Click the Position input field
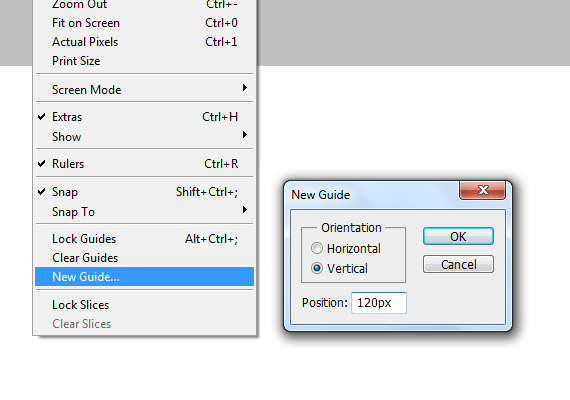The height and width of the screenshot is (400, 570). [378, 303]
